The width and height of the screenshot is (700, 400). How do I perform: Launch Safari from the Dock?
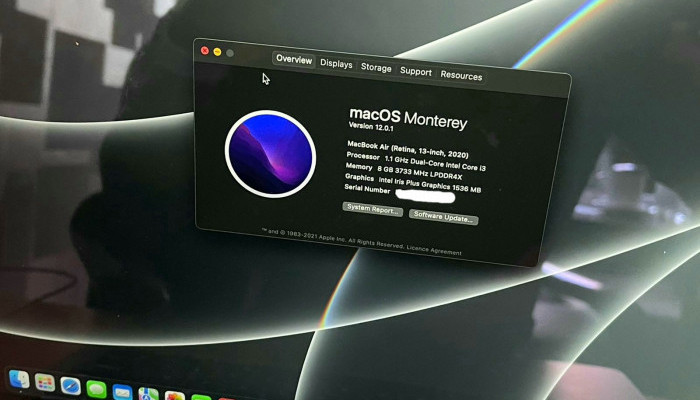click(71, 386)
